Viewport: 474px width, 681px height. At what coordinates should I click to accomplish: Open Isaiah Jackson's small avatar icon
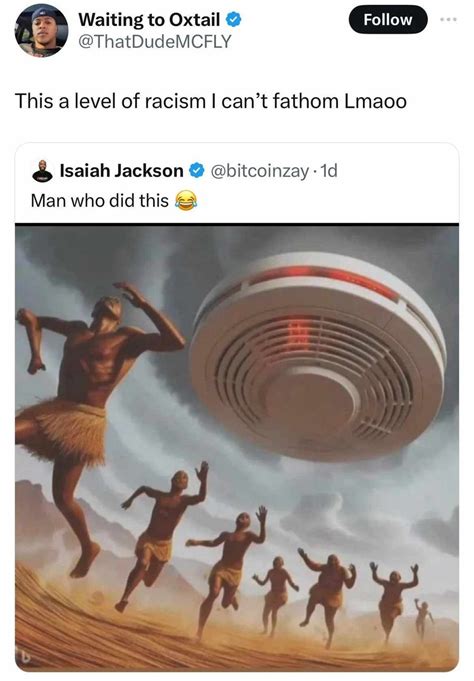42,171
